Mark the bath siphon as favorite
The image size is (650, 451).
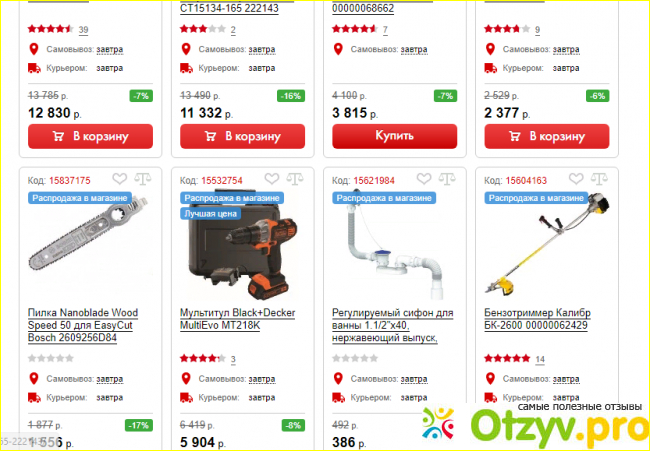pyautogui.click(x=424, y=179)
